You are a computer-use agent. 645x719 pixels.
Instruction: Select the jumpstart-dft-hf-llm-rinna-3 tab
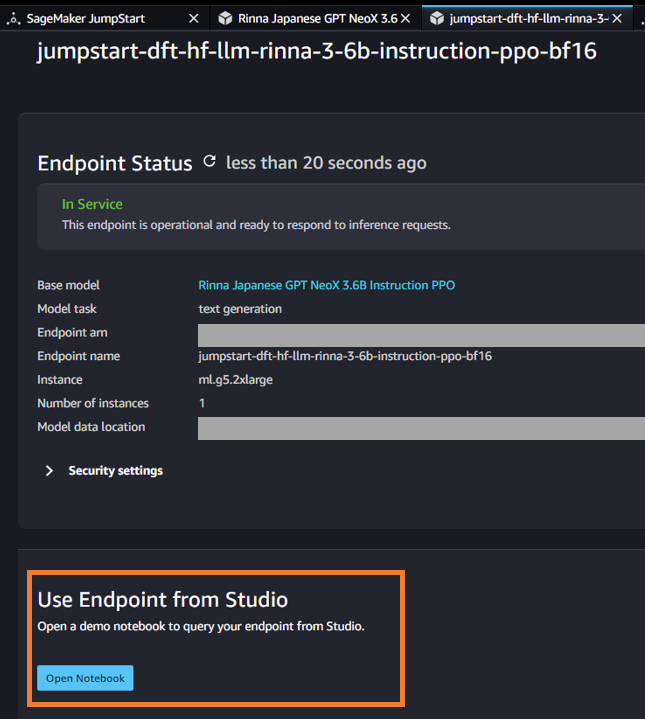(x=529, y=19)
